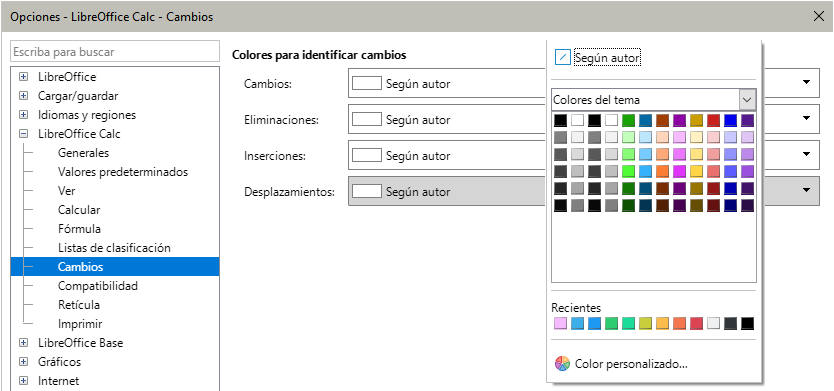
Task: Go to the Calcular options page
Action: tap(79, 210)
